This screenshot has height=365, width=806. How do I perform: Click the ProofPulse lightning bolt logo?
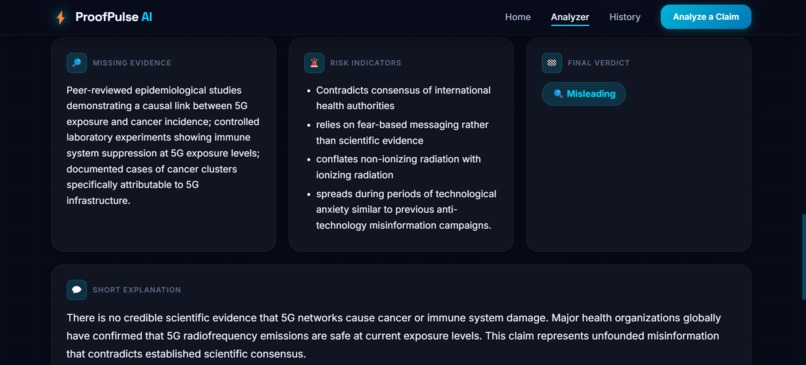click(61, 17)
